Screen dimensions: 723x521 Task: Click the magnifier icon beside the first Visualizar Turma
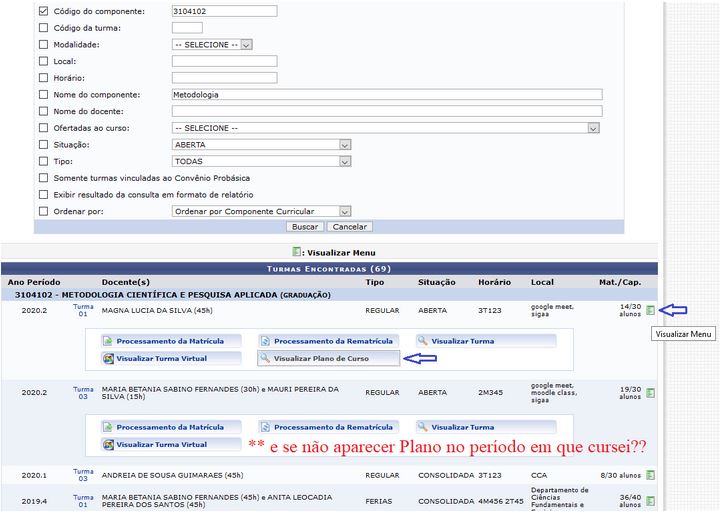pos(423,341)
